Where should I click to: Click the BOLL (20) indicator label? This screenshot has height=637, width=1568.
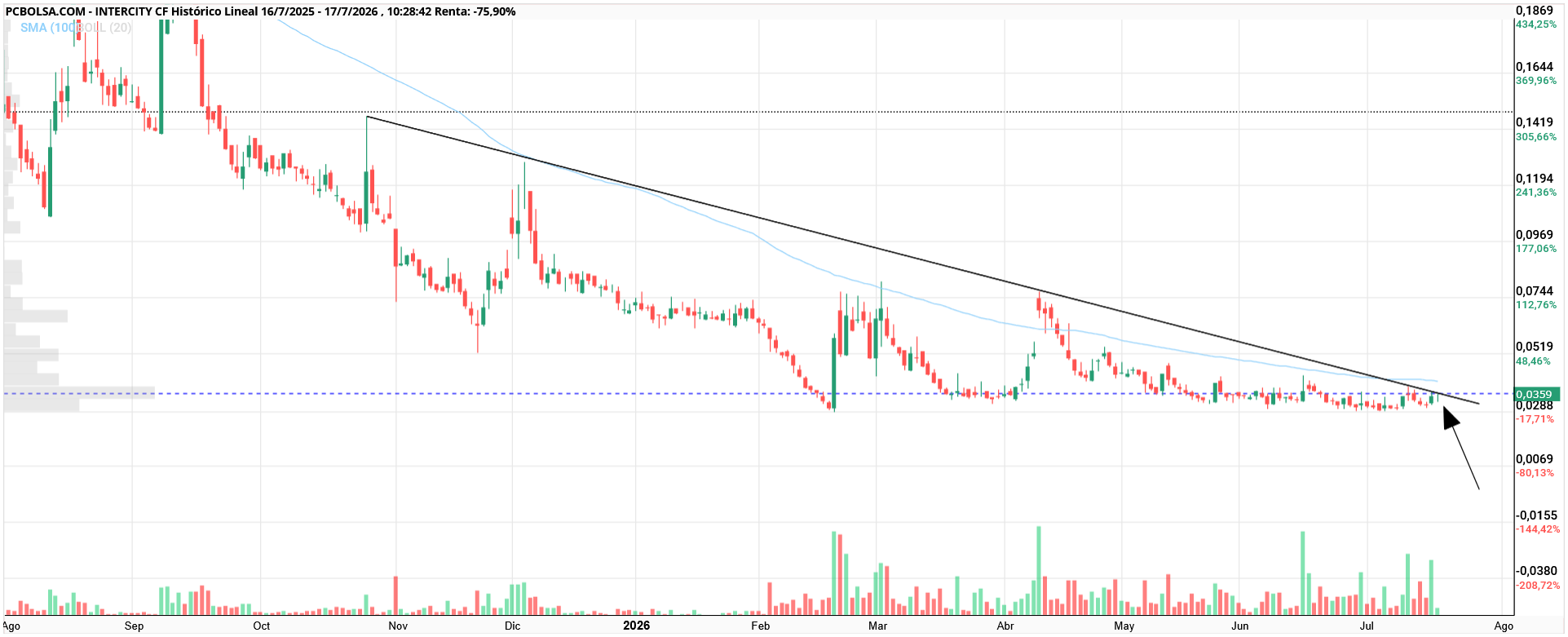[x=105, y=28]
